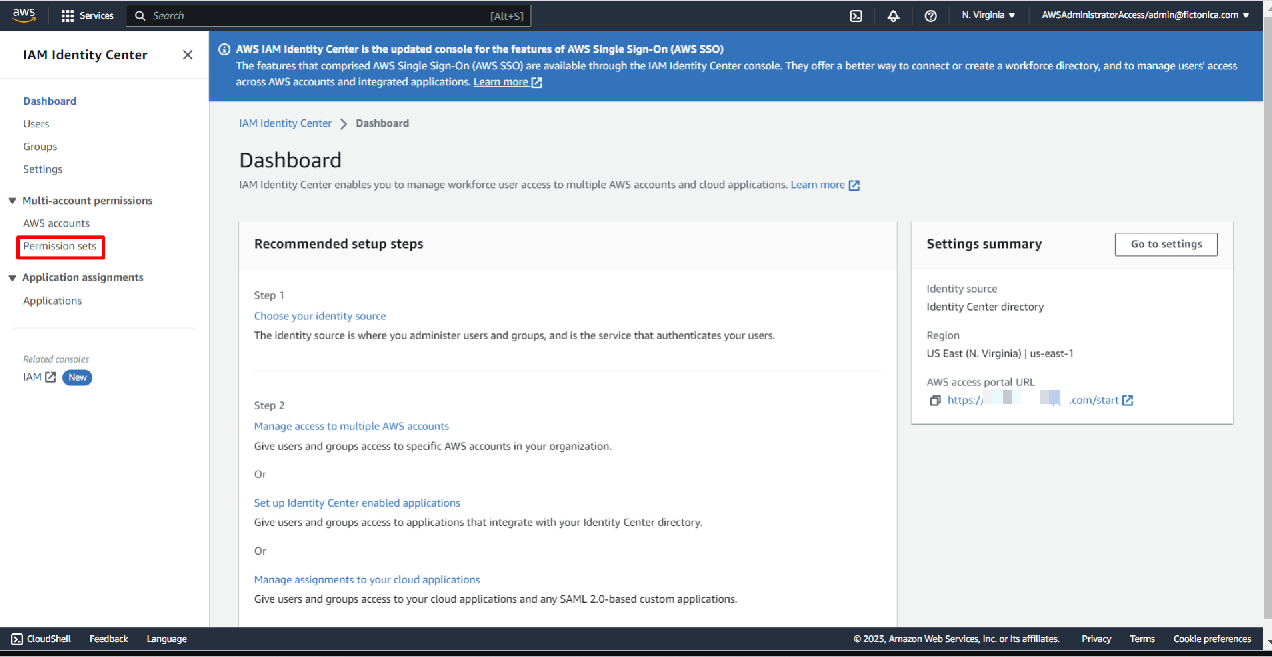Open the help question mark icon
Image resolution: width=1272 pixels, height=657 pixels.
coord(930,16)
